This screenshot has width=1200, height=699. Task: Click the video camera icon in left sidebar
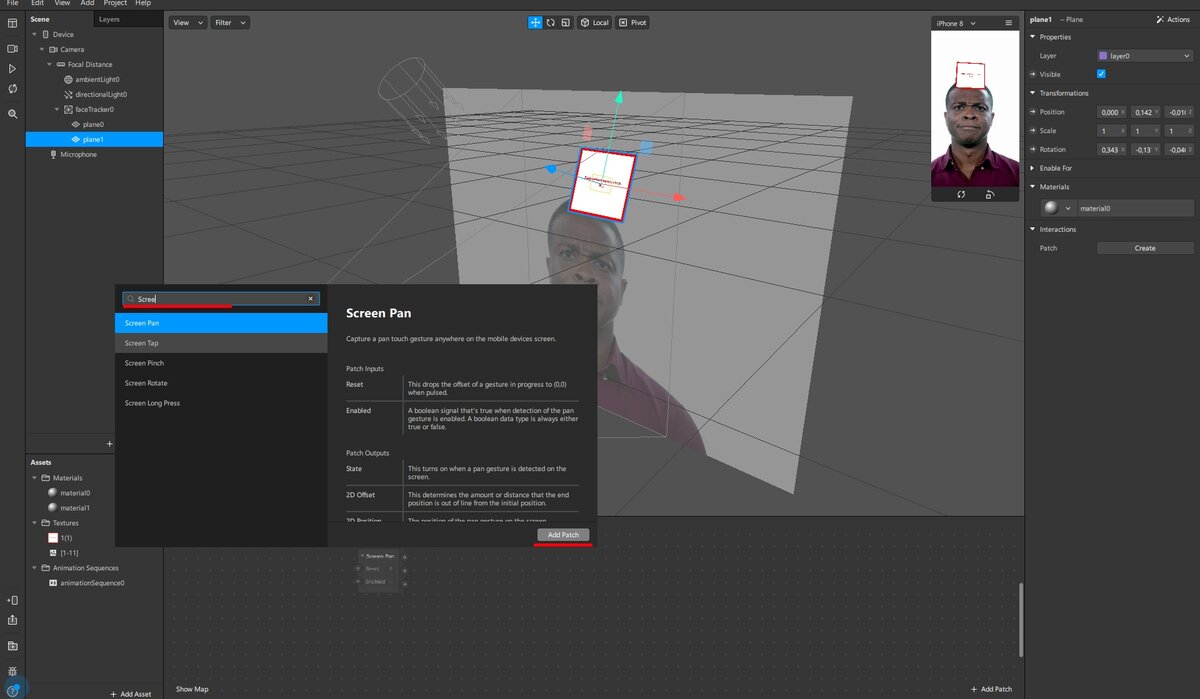click(12, 48)
